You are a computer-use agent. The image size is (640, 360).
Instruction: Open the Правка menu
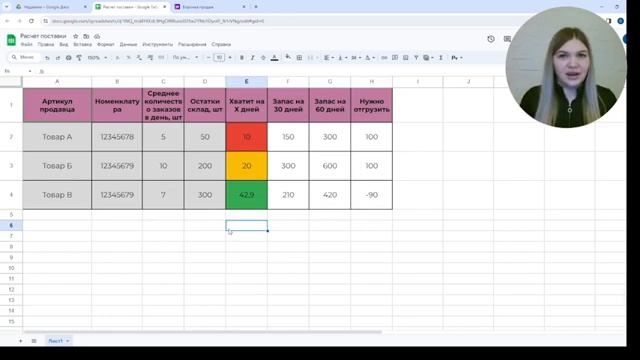[46, 44]
